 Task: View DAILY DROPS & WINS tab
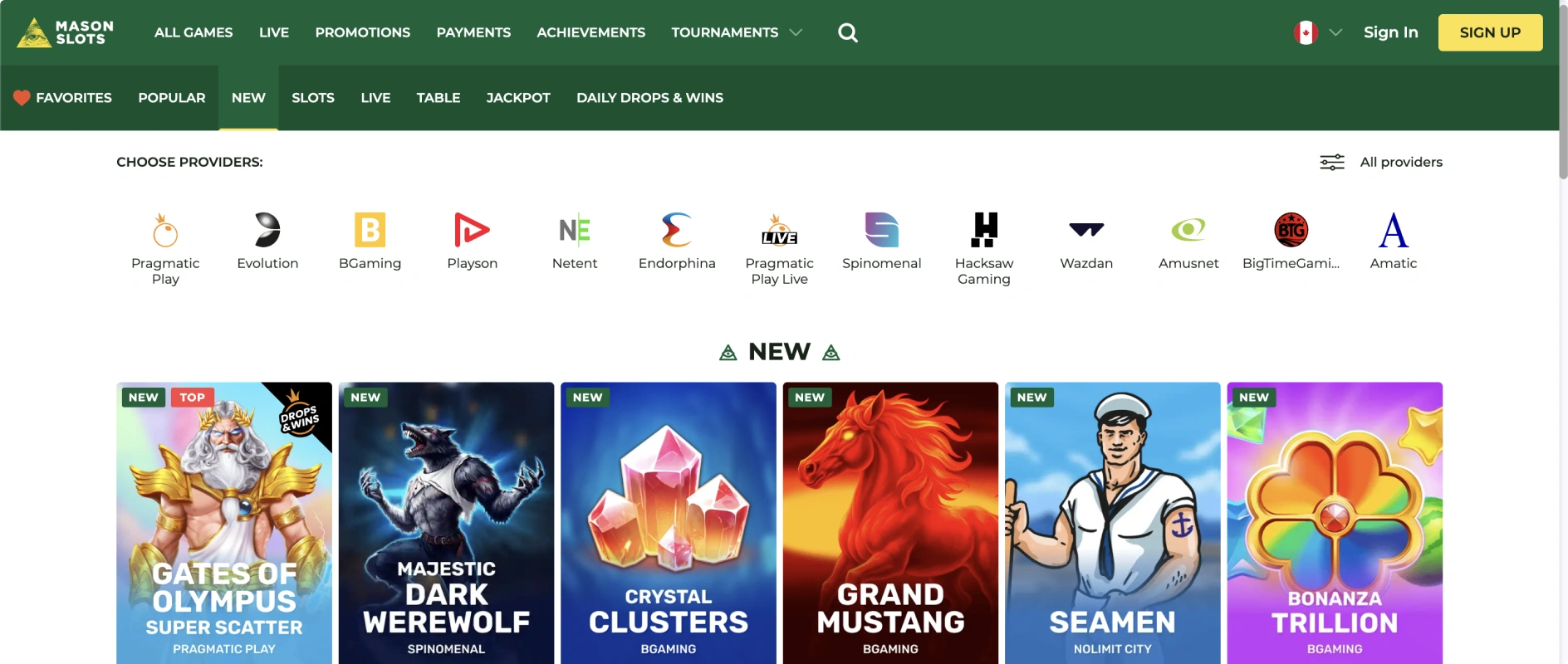[650, 98]
